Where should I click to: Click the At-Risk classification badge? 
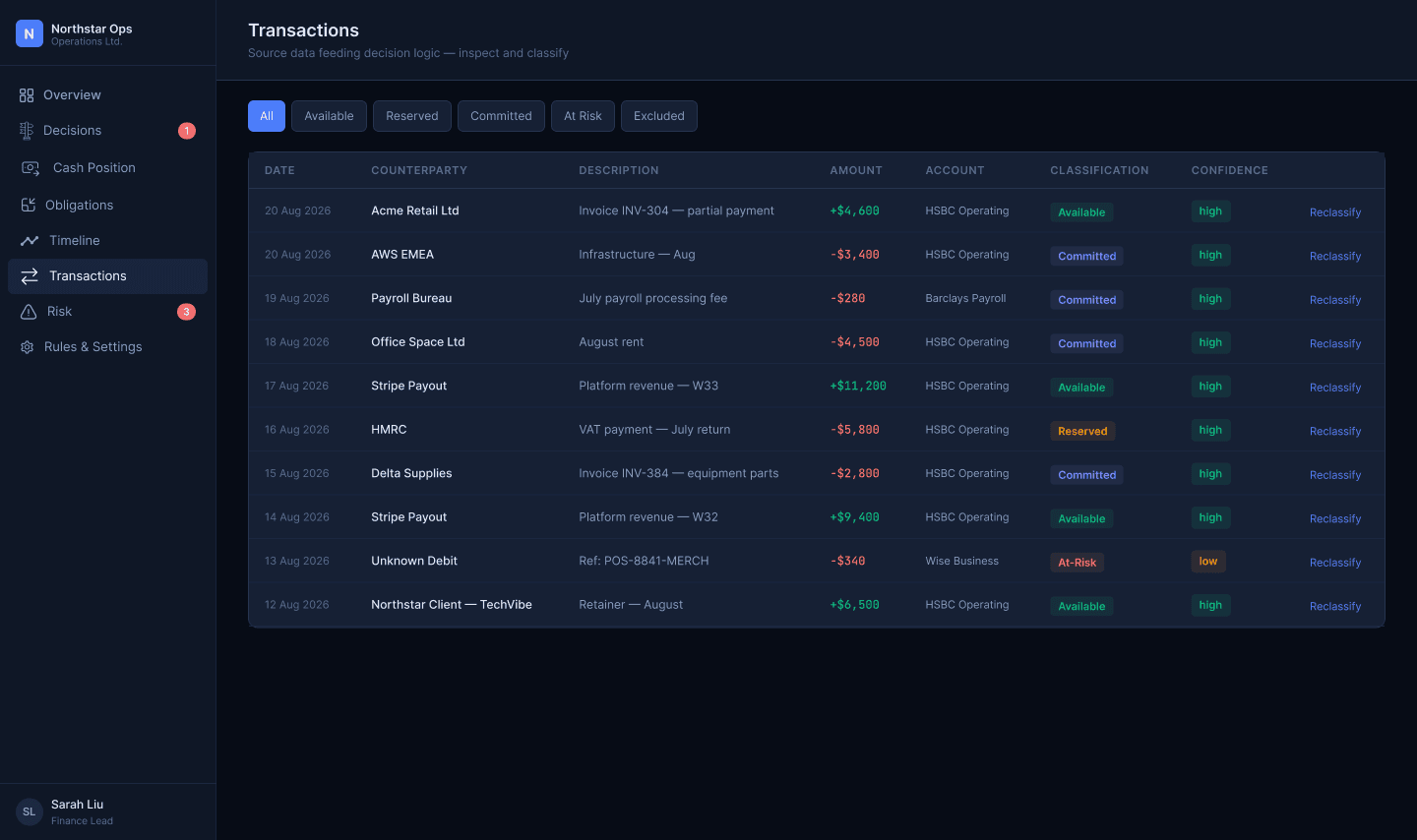pos(1077,563)
